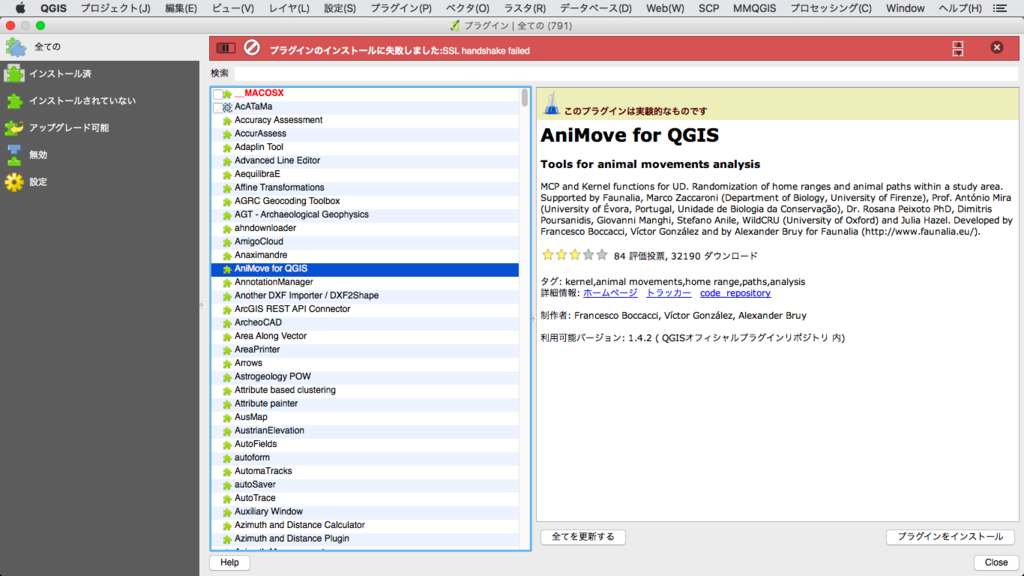This screenshot has width=1024, height=576.
Task: Click the プラグインをインストール button
Action: [x=950, y=537]
